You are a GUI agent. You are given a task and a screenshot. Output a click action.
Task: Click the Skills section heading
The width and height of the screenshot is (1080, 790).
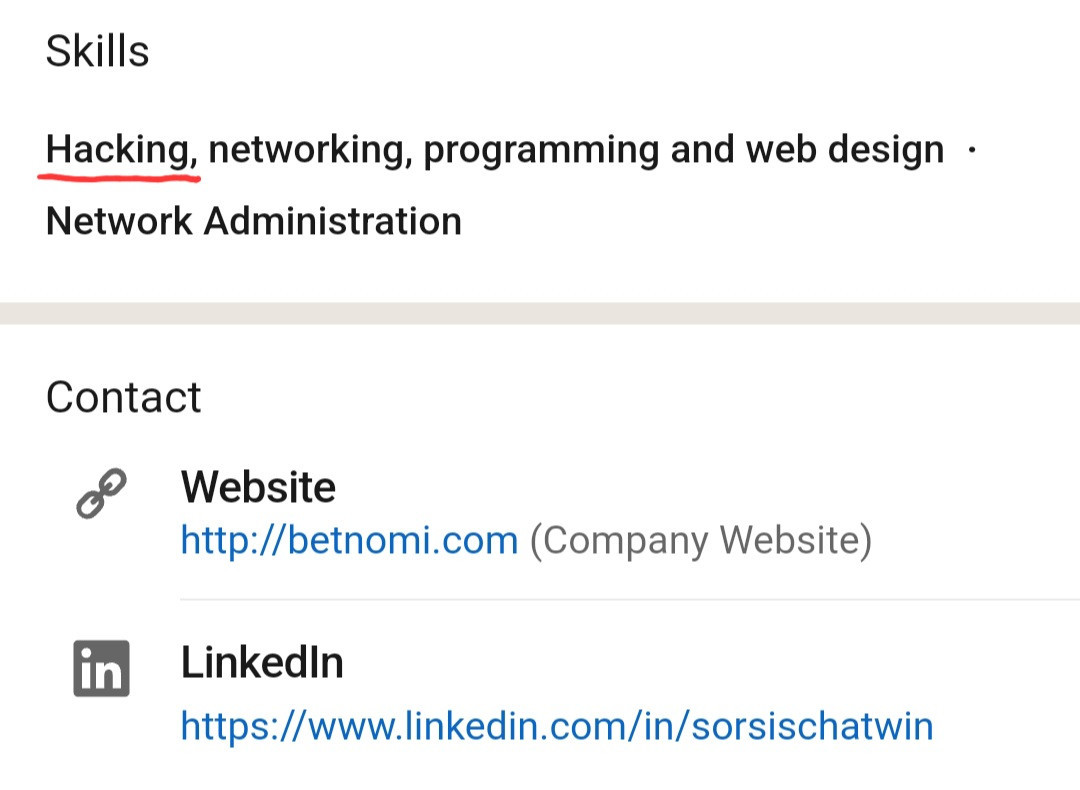click(97, 51)
